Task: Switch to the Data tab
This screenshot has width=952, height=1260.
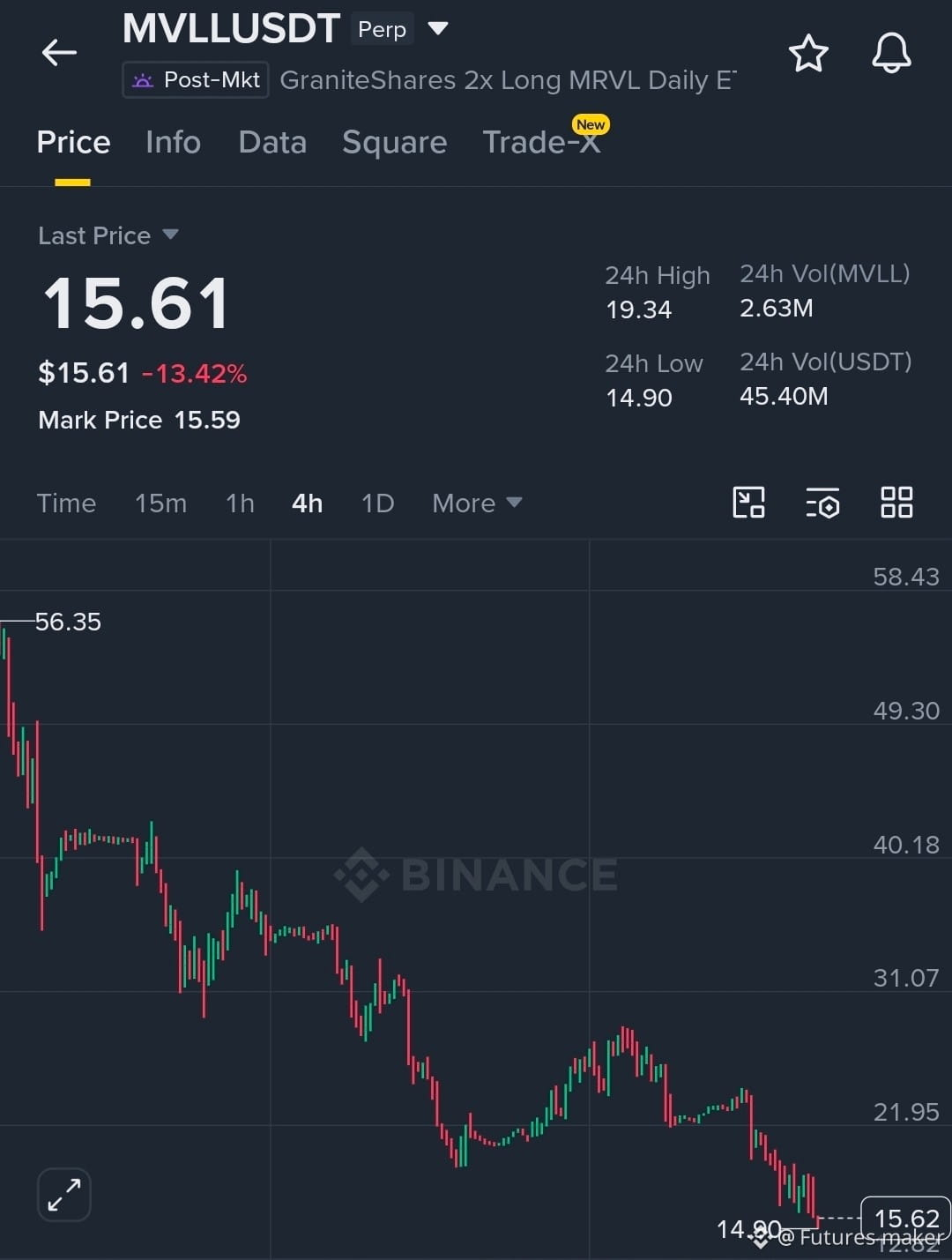Action: (x=272, y=143)
